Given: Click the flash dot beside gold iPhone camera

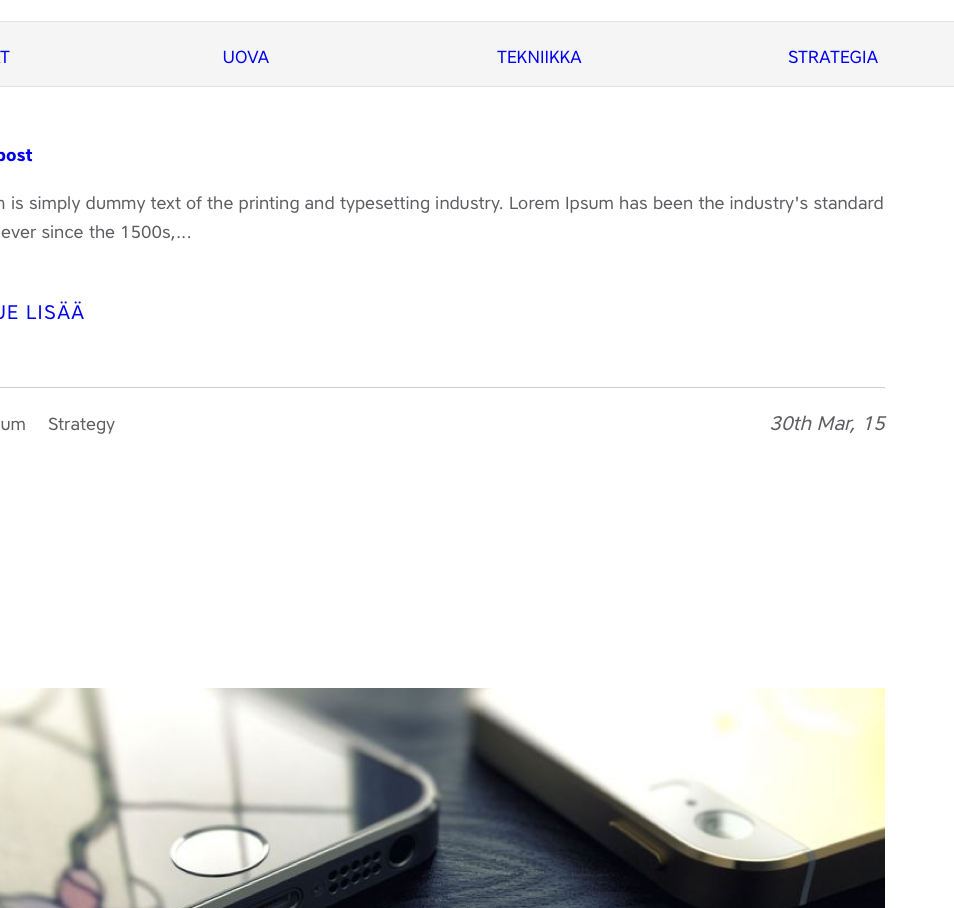Looking at the screenshot, I should 691,803.
